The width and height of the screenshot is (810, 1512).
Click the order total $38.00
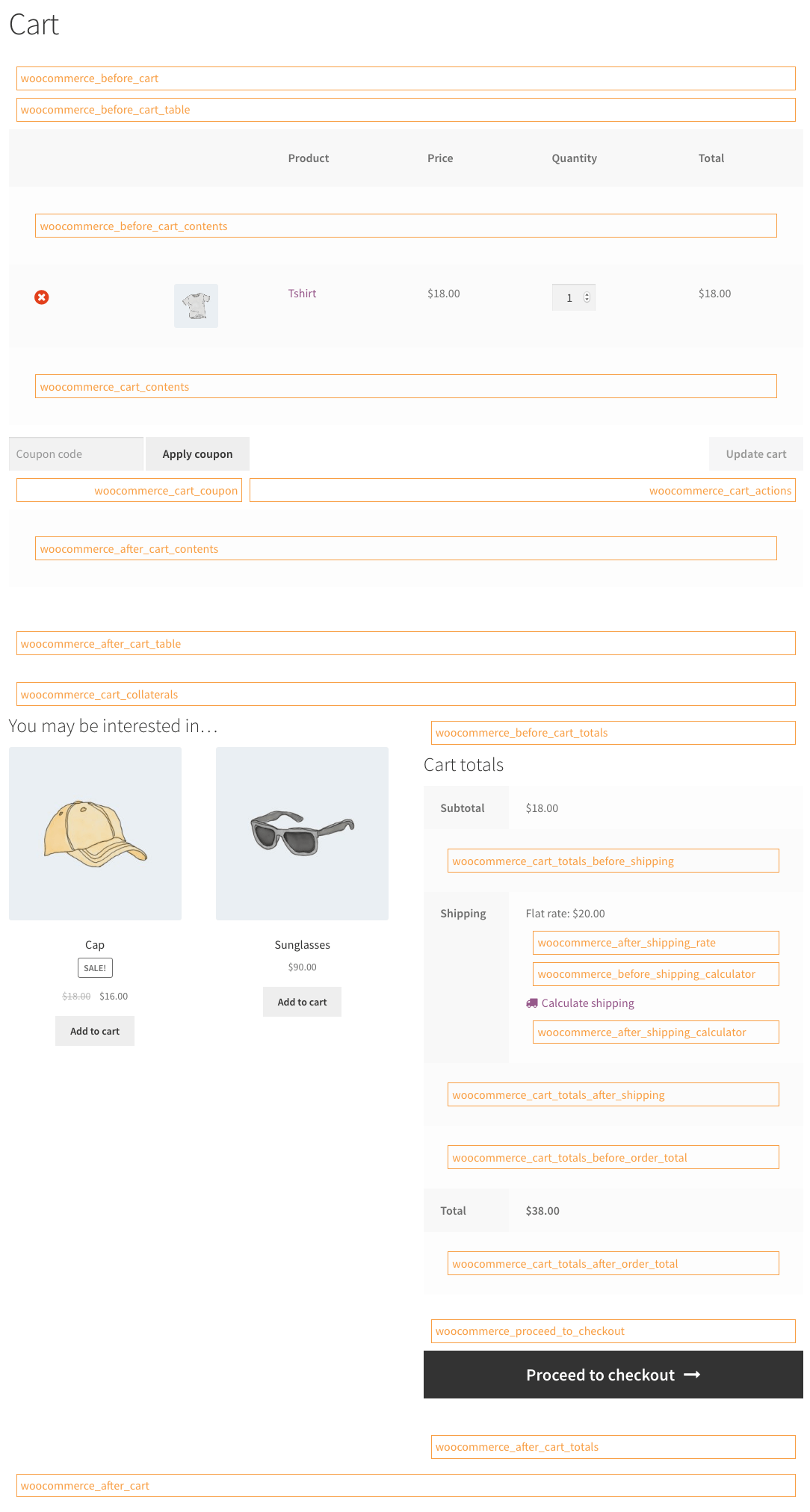(x=542, y=1211)
